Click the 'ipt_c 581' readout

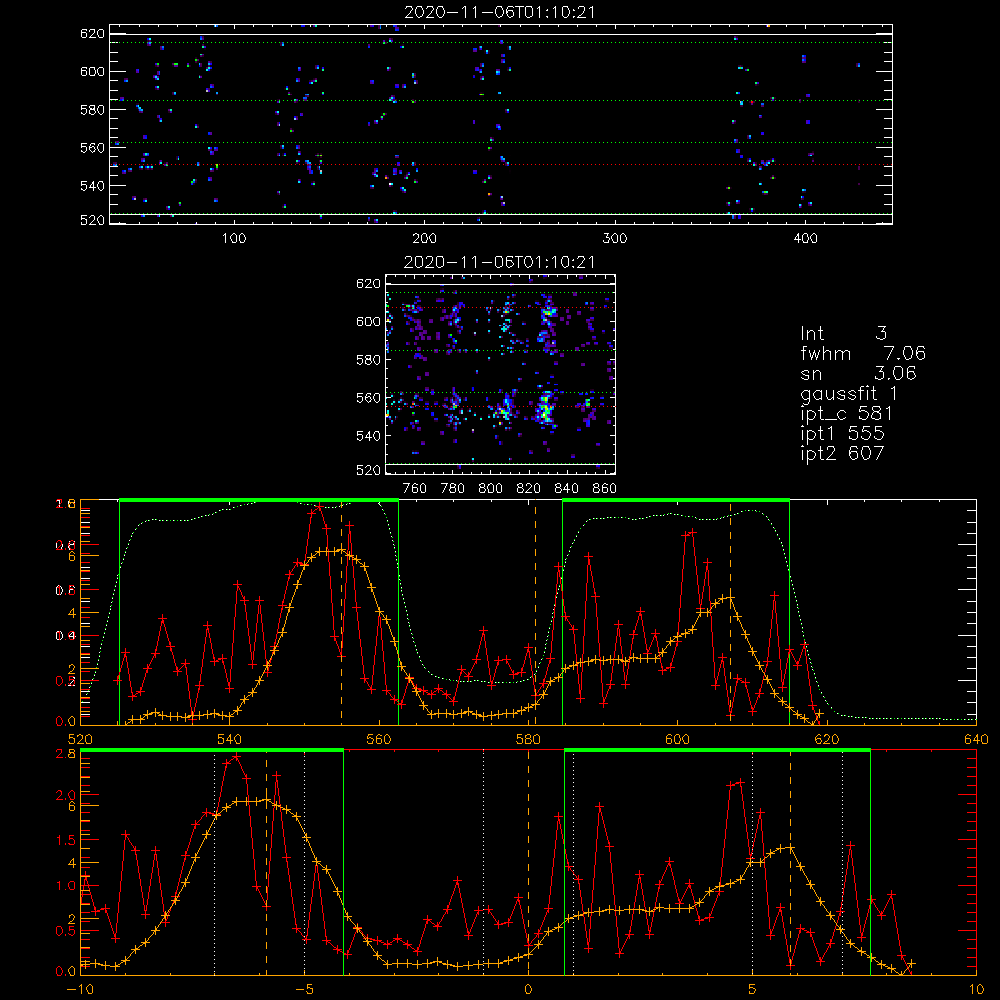(846, 413)
